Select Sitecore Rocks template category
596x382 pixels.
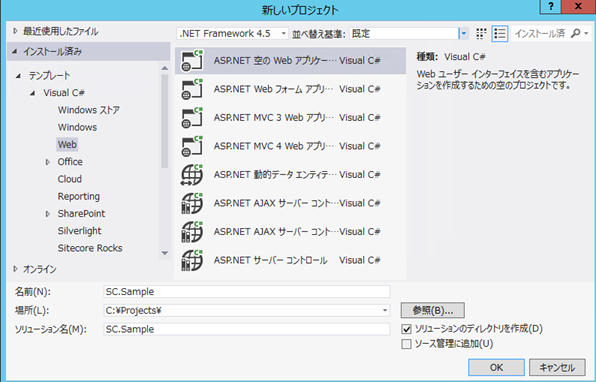[90, 248]
